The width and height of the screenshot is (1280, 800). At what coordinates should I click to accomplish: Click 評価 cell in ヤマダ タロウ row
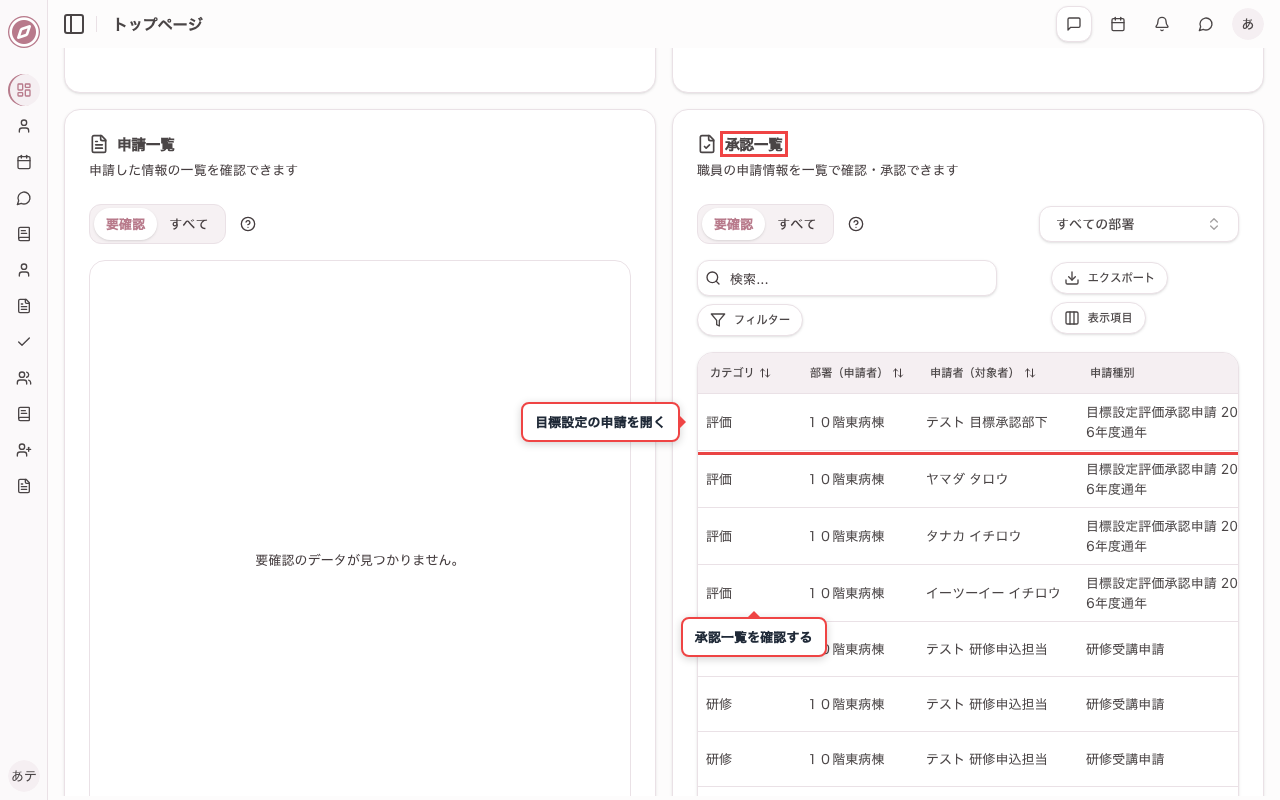coord(719,480)
